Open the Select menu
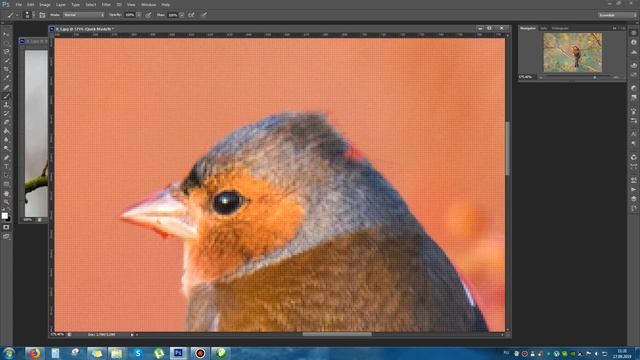The height and width of the screenshot is (360, 640). [91, 4]
